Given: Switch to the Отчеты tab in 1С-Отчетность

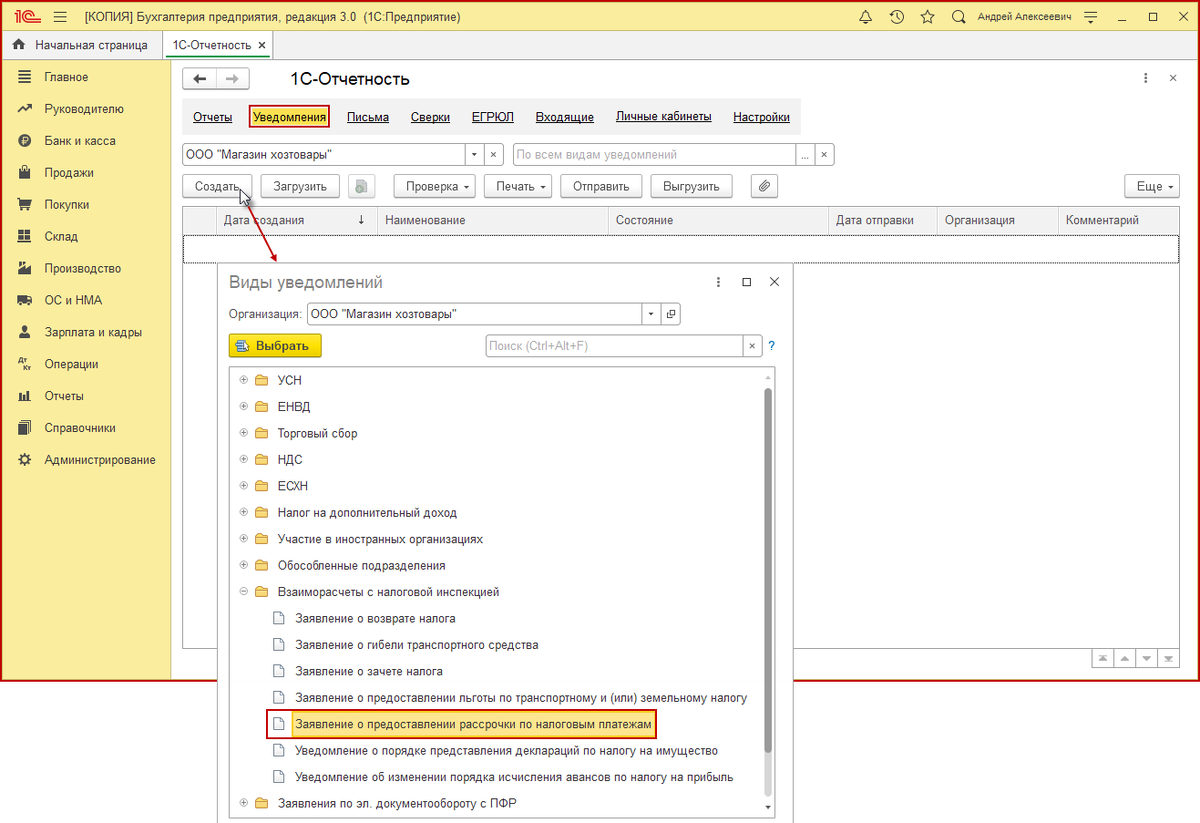Looking at the screenshot, I should (x=212, y=117).
